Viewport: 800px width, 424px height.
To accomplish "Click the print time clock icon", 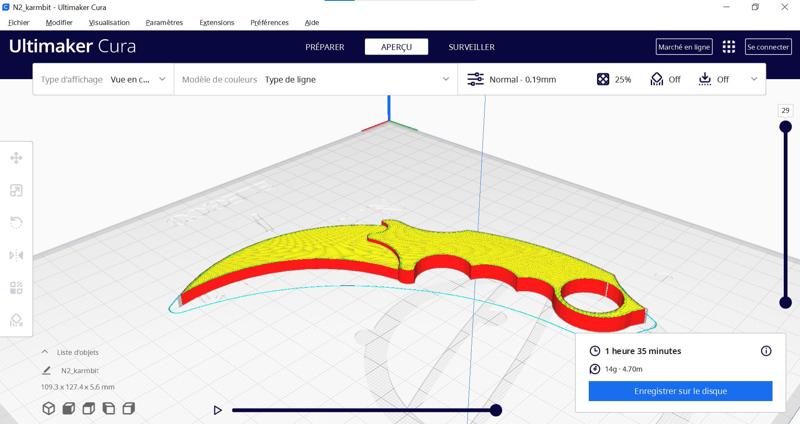I will (x=595, y=351).
